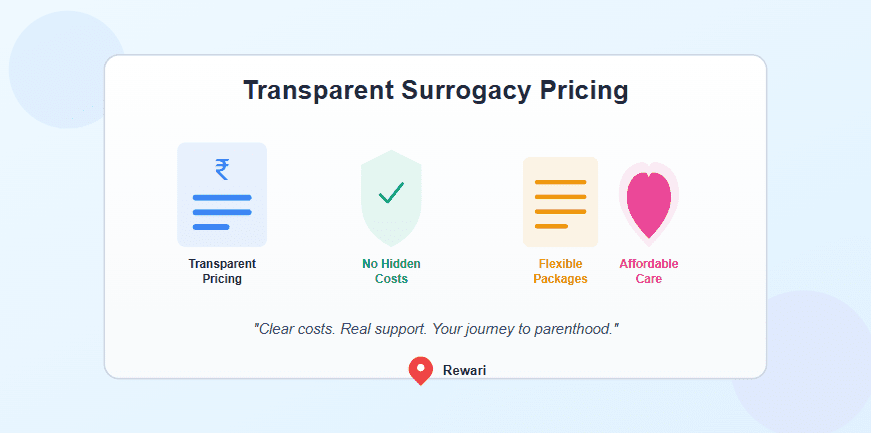The image size is (871, 433).
Task: Click the rupee symbol atop the pricing icon
Action: pyautogui.click(x=222, y=169)
